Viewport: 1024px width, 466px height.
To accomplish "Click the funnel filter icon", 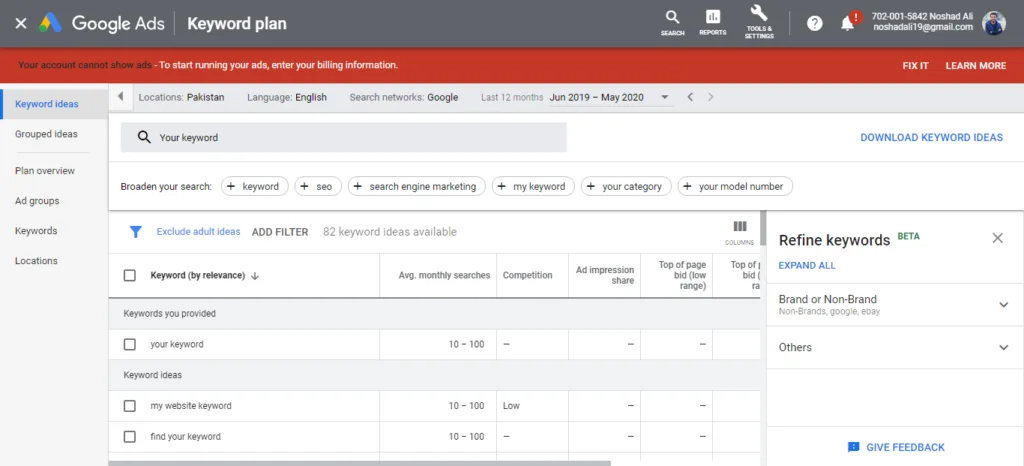I will point(135,232).
